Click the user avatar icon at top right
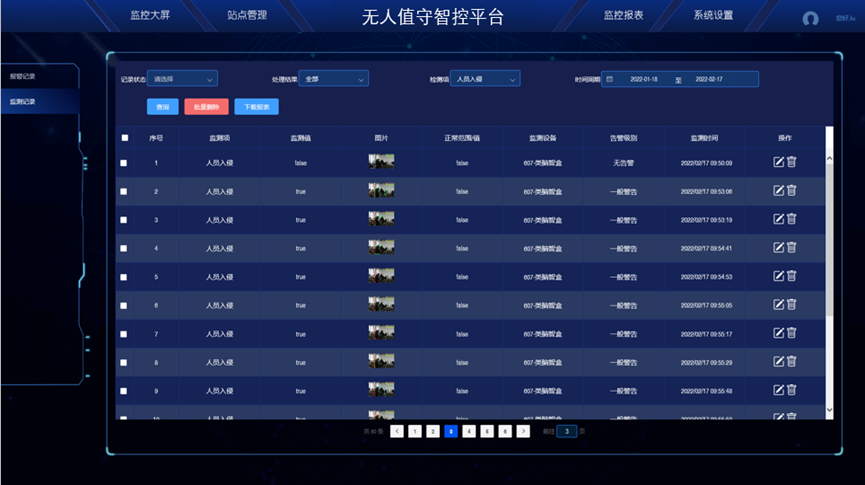Image resolution: width=865 pixels, height=485 pixels. (x=810, y=19)
